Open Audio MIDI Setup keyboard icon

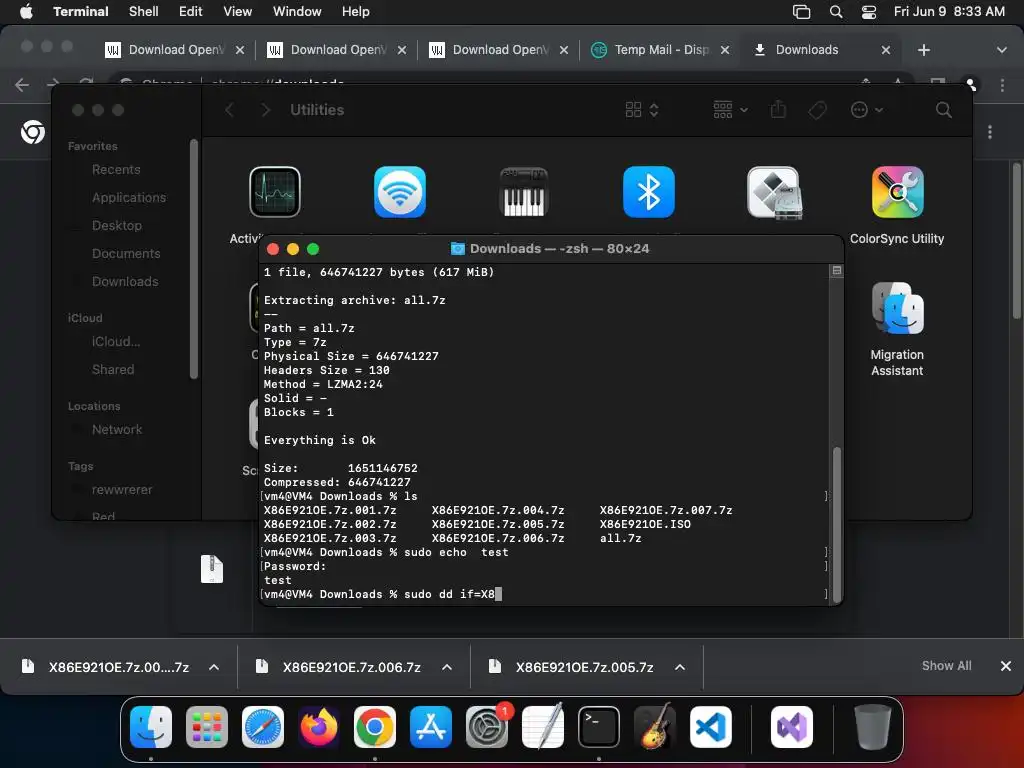[x=524, y=192]
